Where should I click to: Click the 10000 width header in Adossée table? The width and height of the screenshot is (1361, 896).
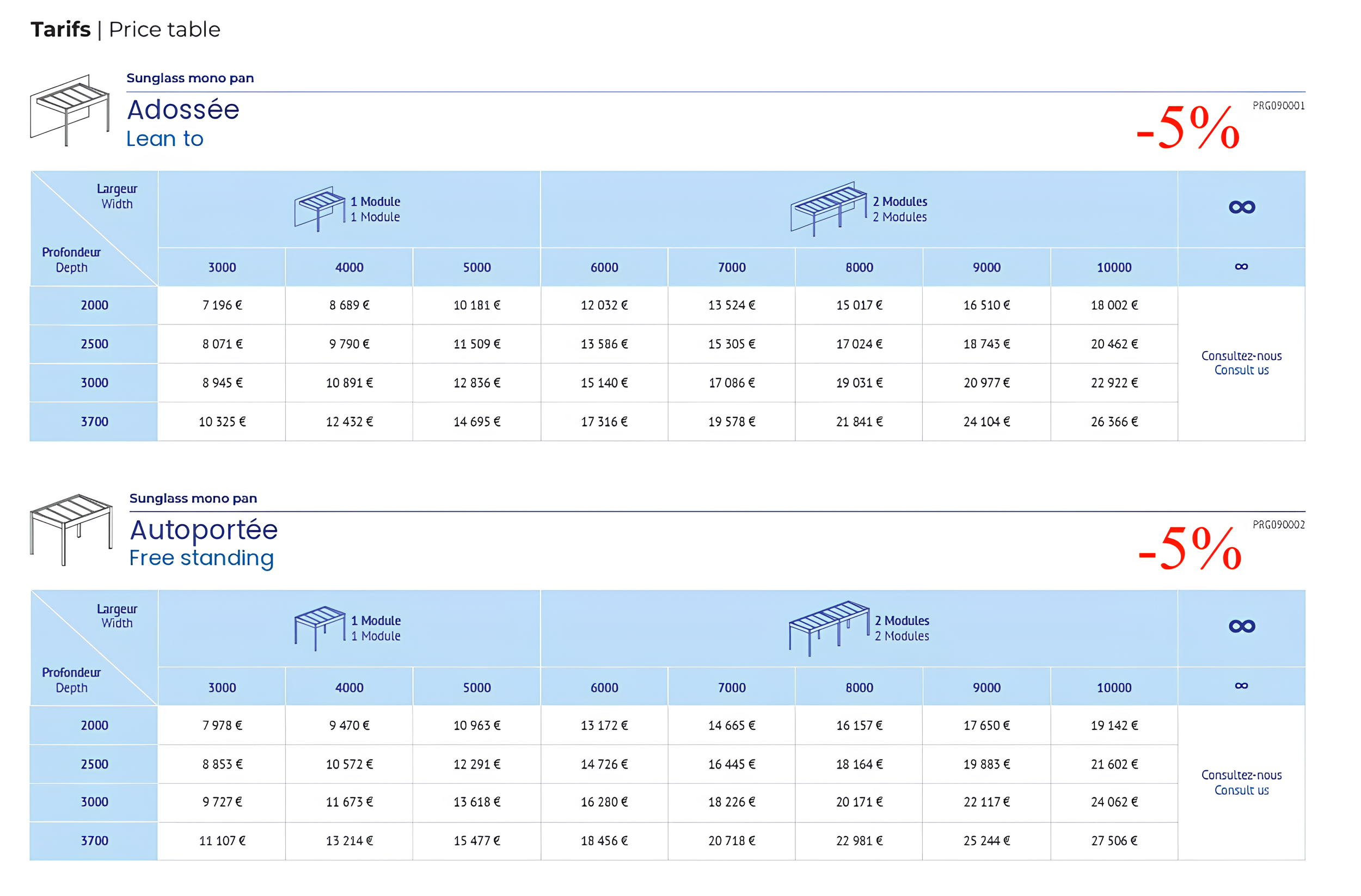tap(1114, 268)
